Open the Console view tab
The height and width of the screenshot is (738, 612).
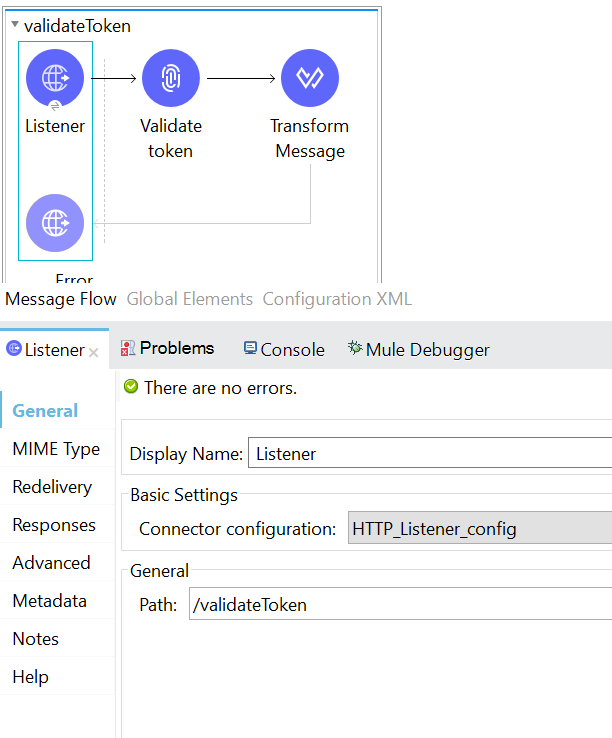click(x=284, y=349)
